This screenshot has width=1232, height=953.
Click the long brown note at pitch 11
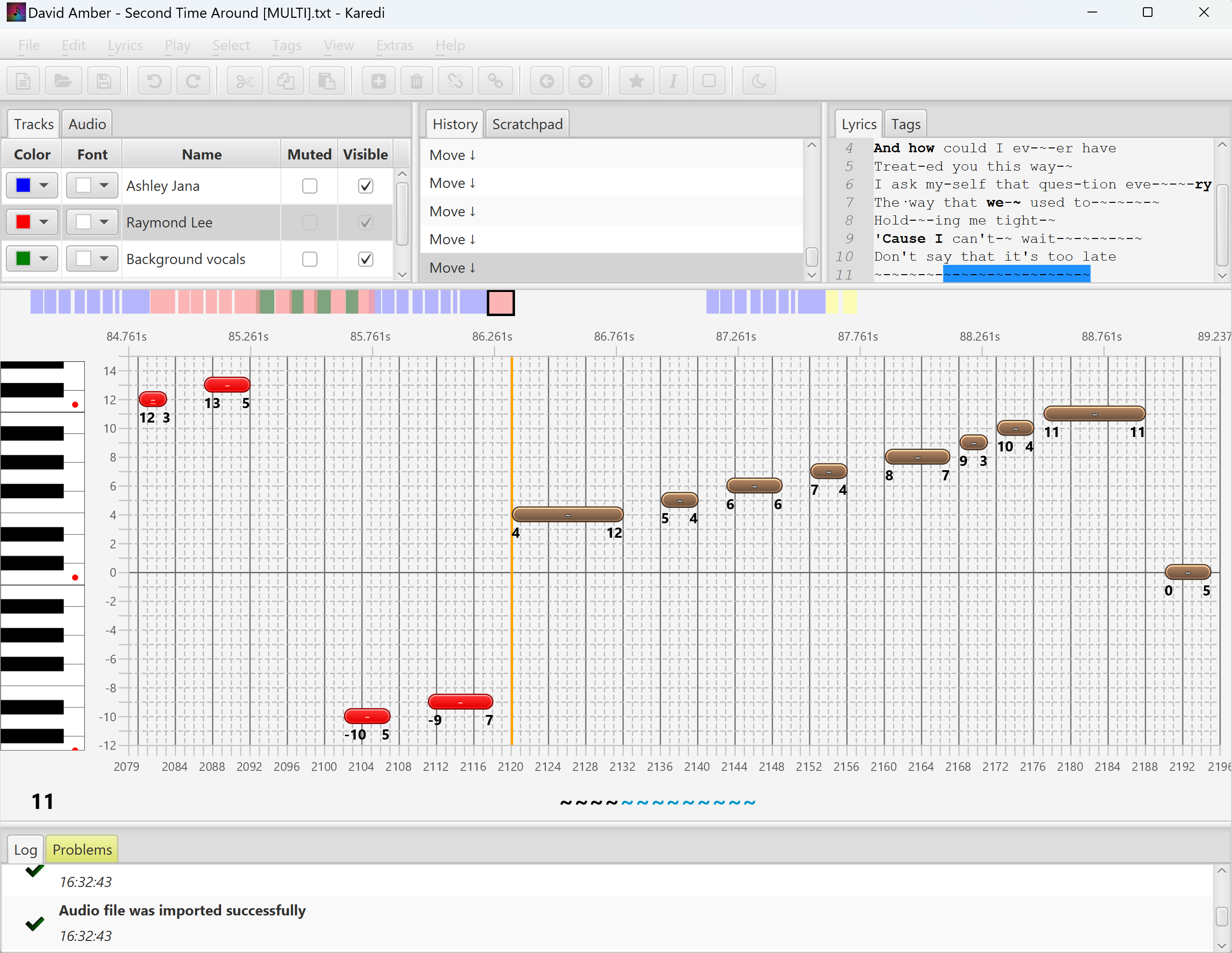click(1094, 413)
